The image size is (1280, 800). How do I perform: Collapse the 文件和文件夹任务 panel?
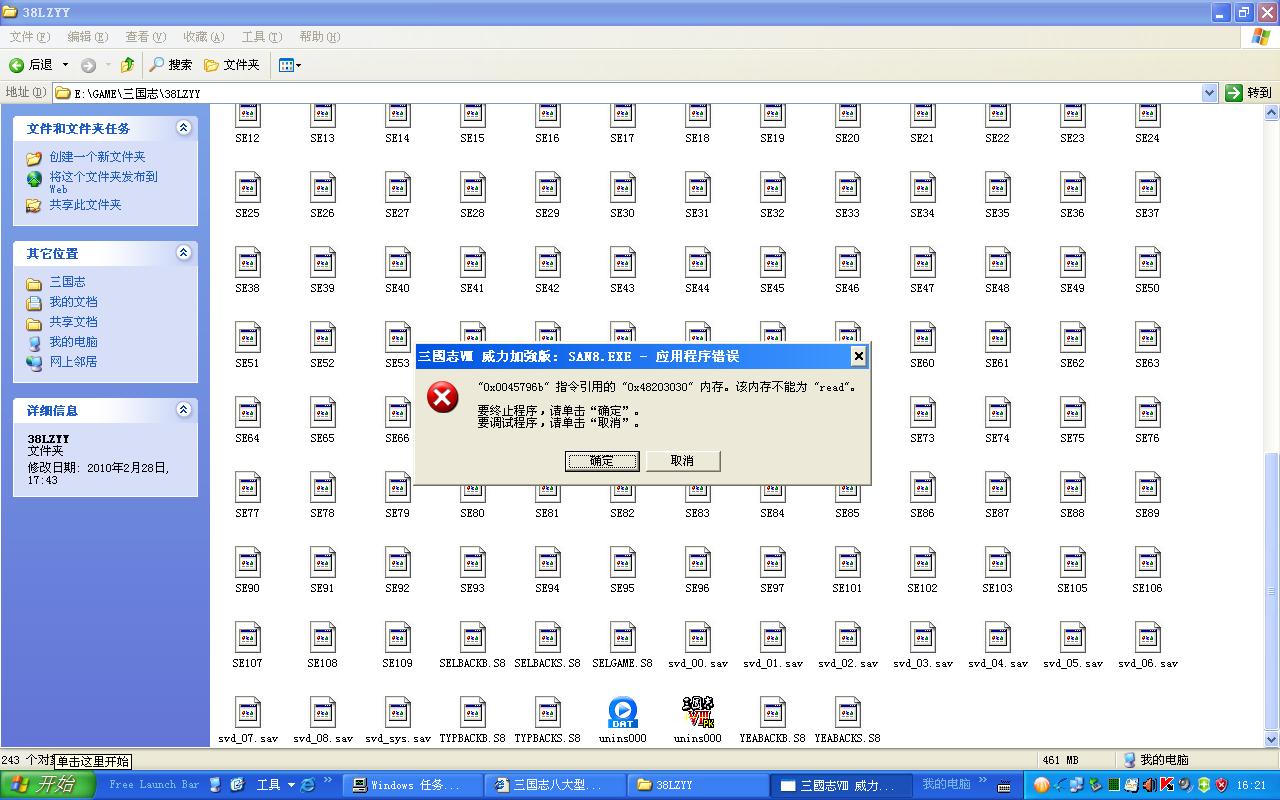coord(183,128)
